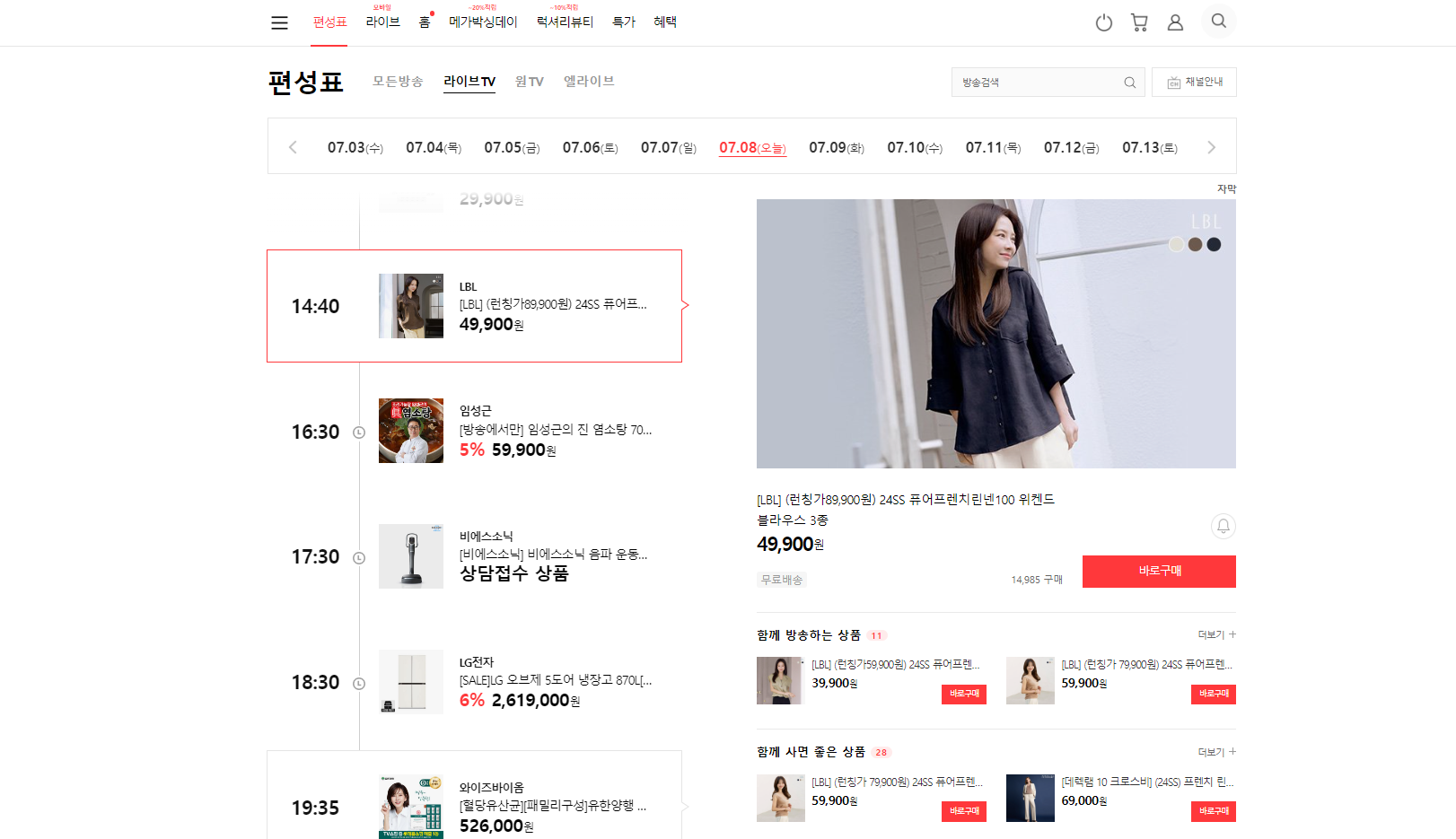Screen dimensions: 1456x839
Task: Expand 더보기 for 함께 사면 좋은 상품
Action: (x=1216, y=752)
